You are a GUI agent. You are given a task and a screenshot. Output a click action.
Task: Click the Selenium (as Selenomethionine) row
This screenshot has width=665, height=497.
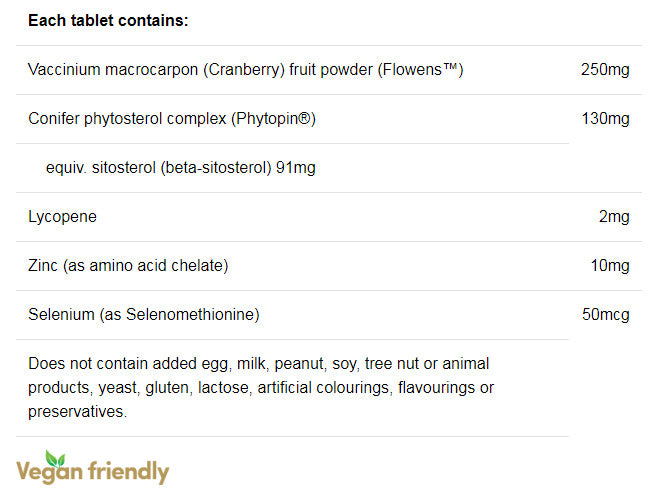click(x=144, y=315)
